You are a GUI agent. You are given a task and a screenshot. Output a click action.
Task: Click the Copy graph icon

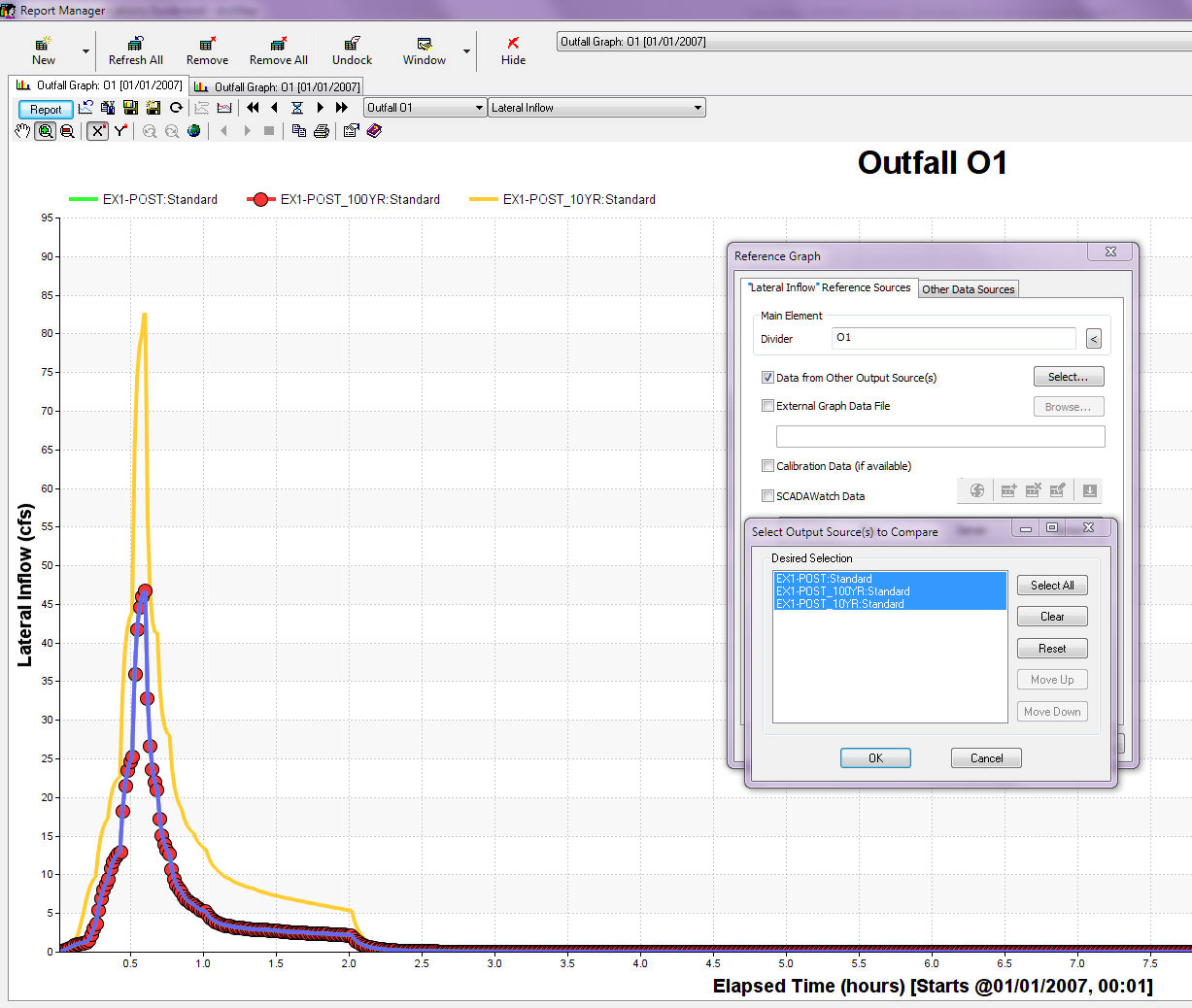pos(299,131)
